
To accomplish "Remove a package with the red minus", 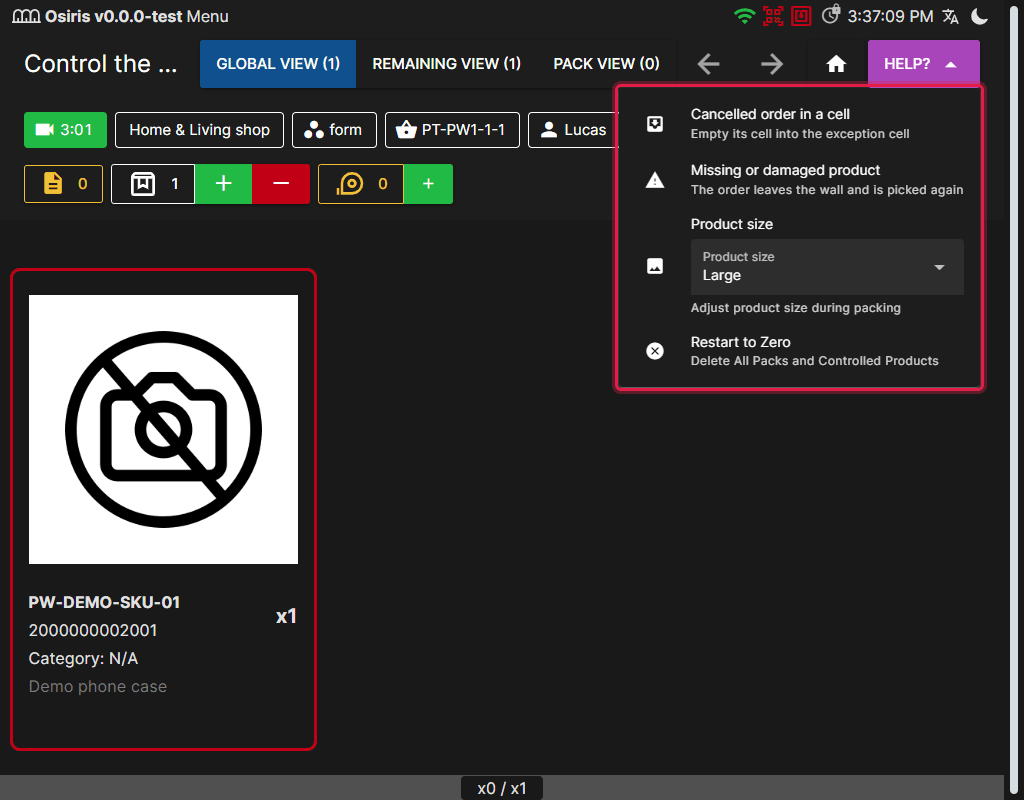I will [281, 184].
